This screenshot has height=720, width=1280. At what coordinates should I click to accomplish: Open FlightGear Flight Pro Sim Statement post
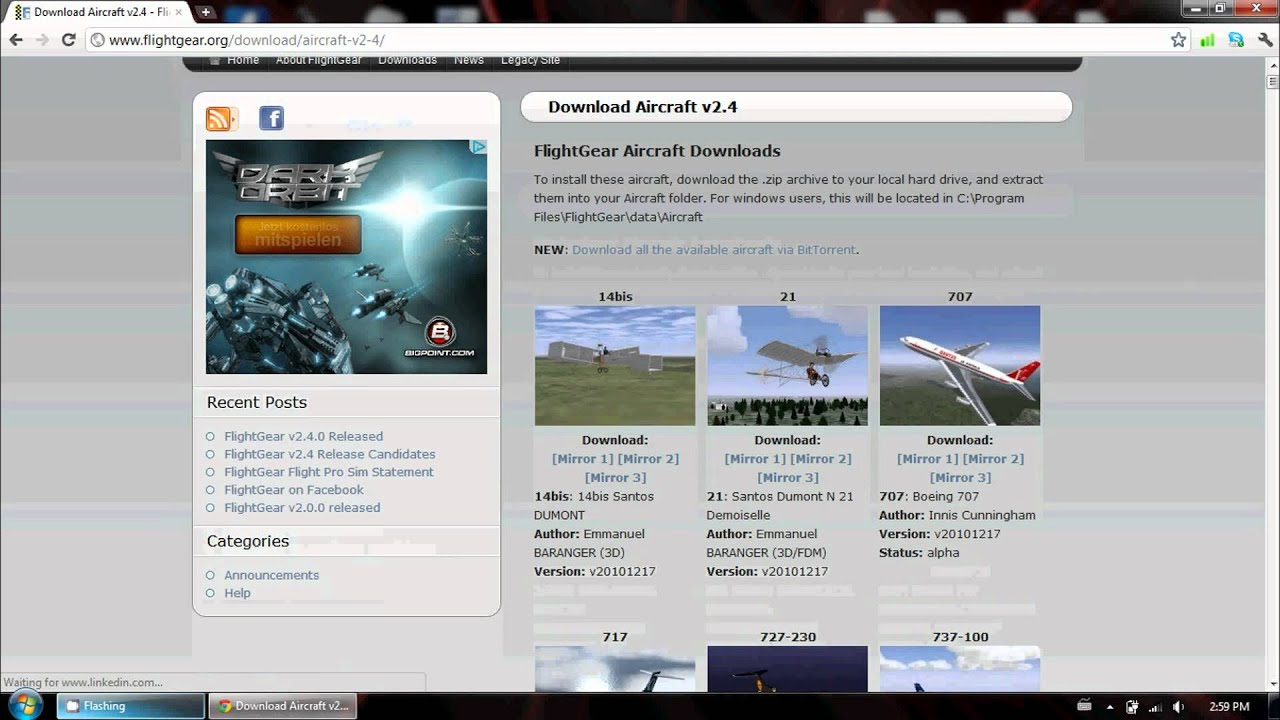point(329,472)
